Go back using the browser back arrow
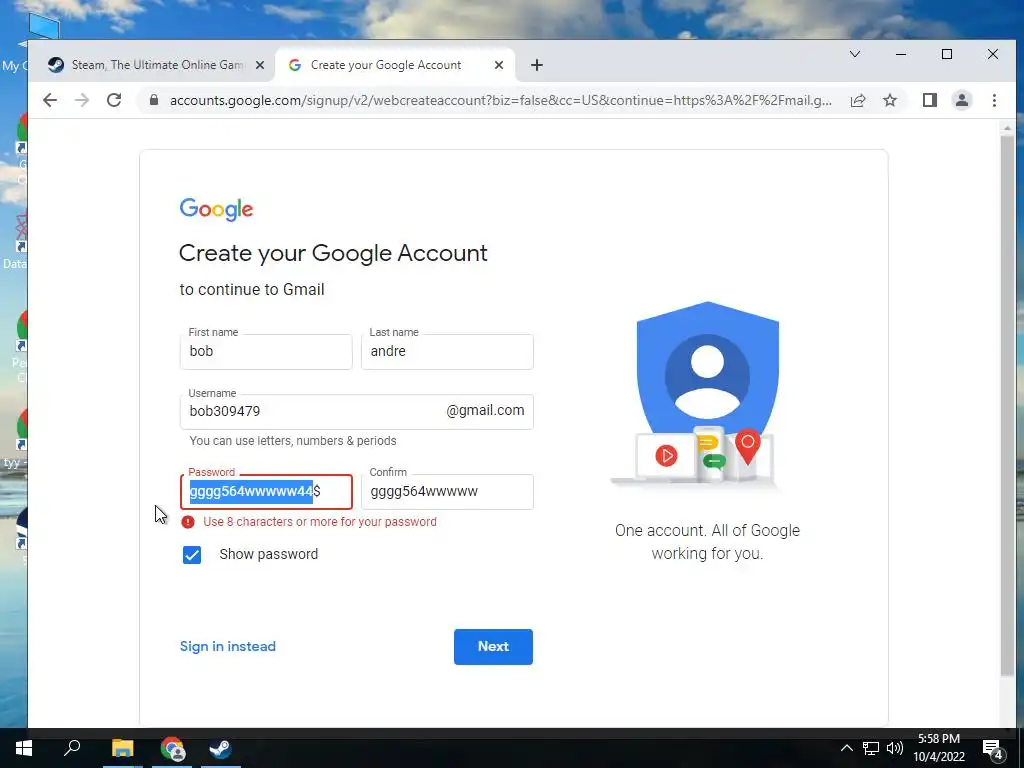 coord(50,100)
